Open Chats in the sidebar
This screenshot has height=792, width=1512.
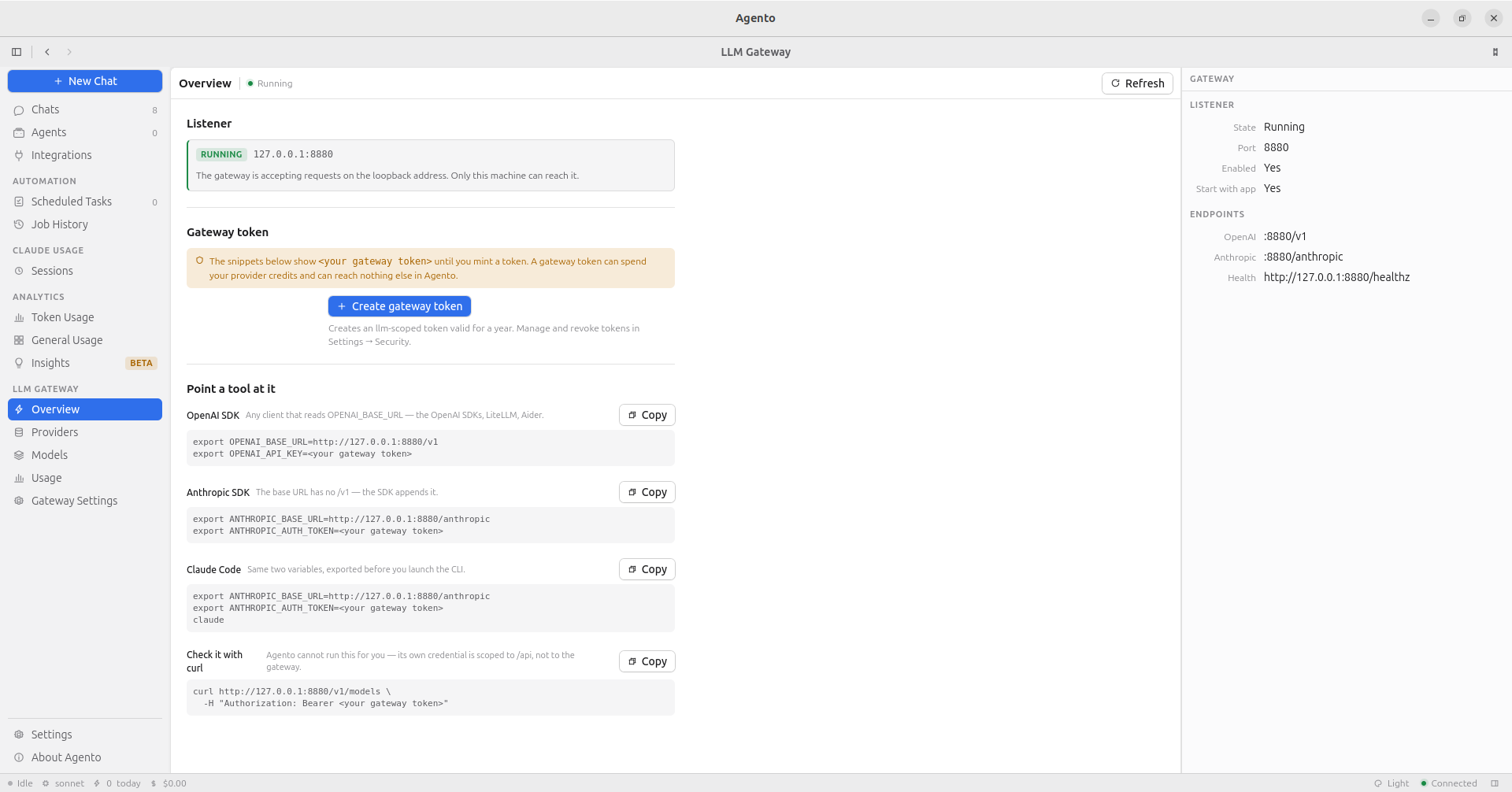85,109
